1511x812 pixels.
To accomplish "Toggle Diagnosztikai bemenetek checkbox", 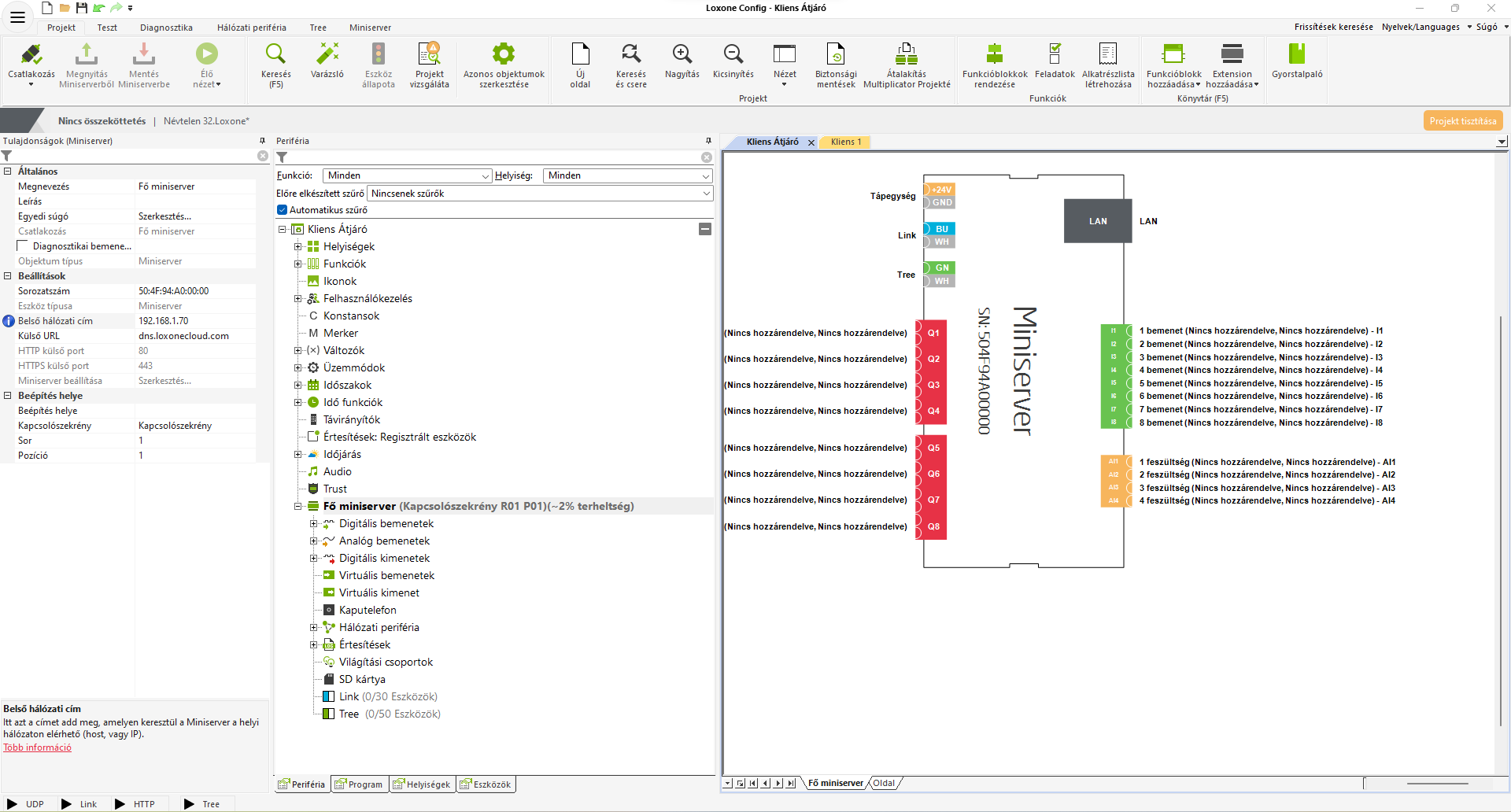I will click(23, 246).
